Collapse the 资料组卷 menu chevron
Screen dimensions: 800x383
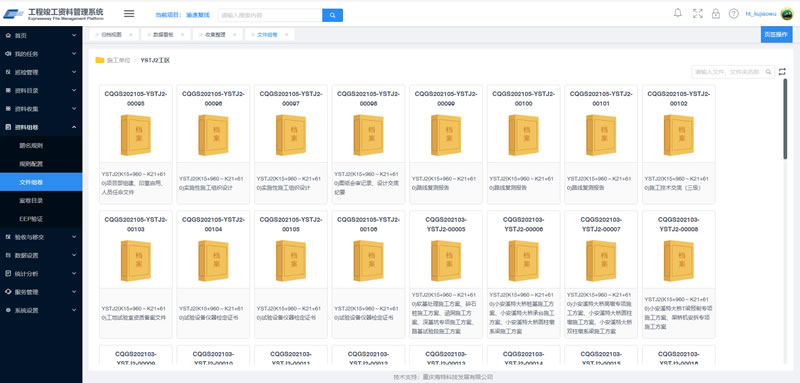click(74, 127)
